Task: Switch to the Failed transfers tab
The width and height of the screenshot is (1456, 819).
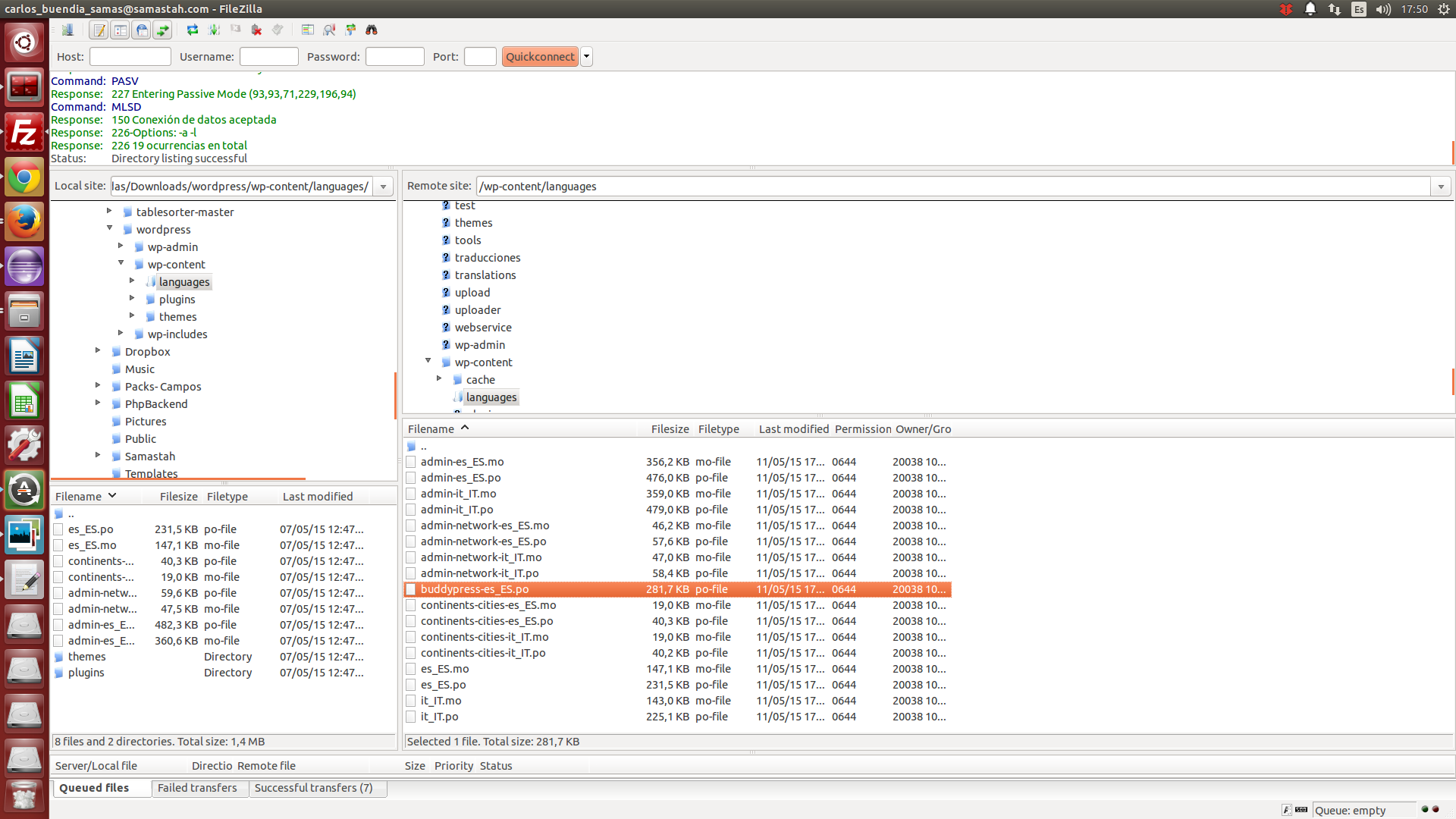Action: 197,788
